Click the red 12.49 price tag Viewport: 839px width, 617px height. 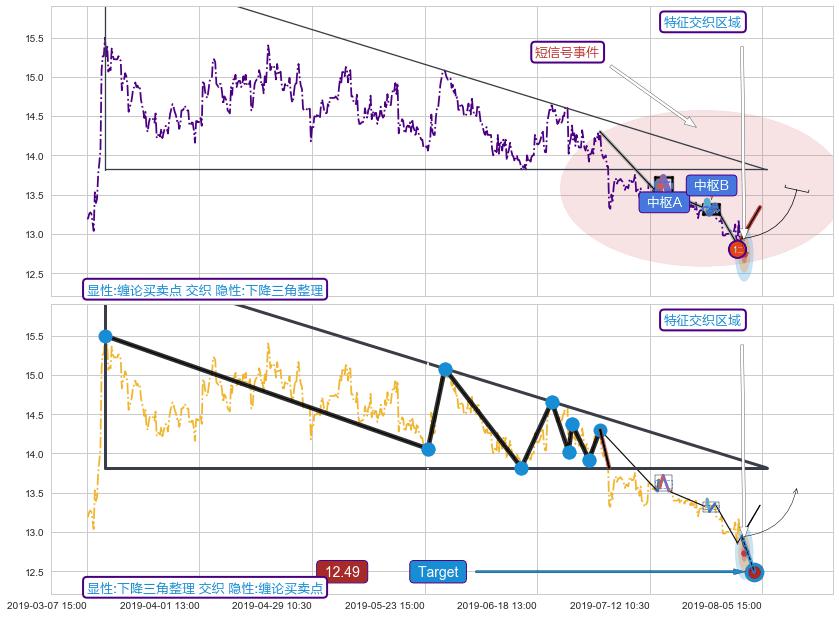pyautogui.click(x=342, y=572)
